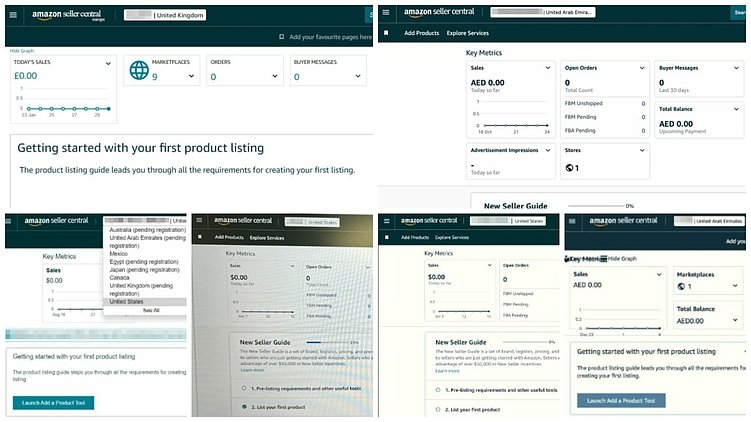Click bookmark icon beside Add Products top-right
Image resolution: width=751 pixels, height=422 pixels.
tap(386, 33)
